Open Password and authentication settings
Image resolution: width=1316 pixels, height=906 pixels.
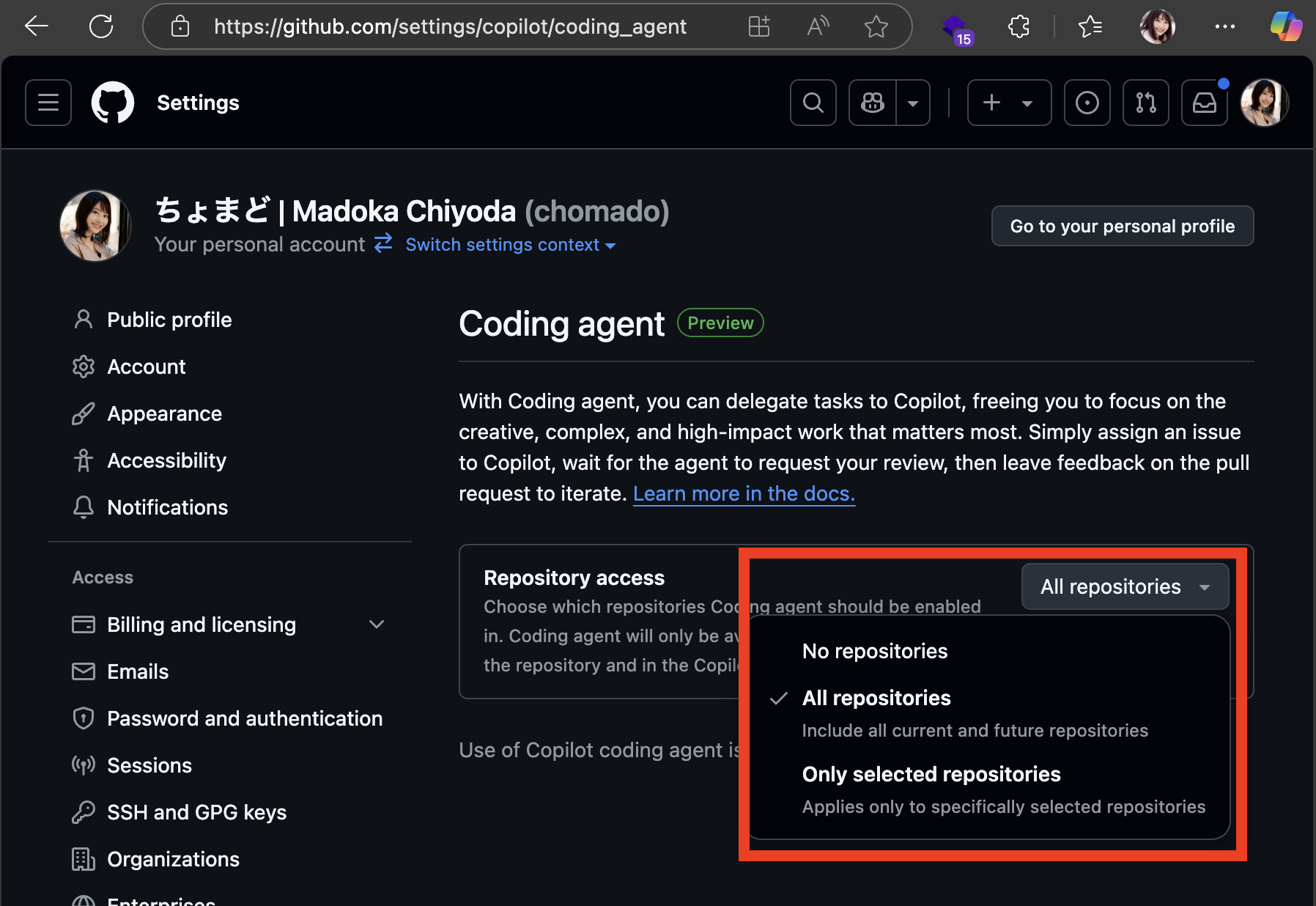point(245,718)
